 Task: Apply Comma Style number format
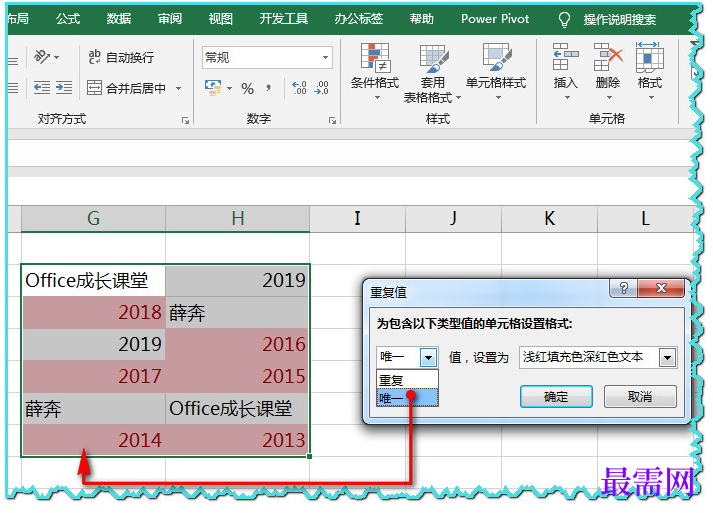coord(269,88)
